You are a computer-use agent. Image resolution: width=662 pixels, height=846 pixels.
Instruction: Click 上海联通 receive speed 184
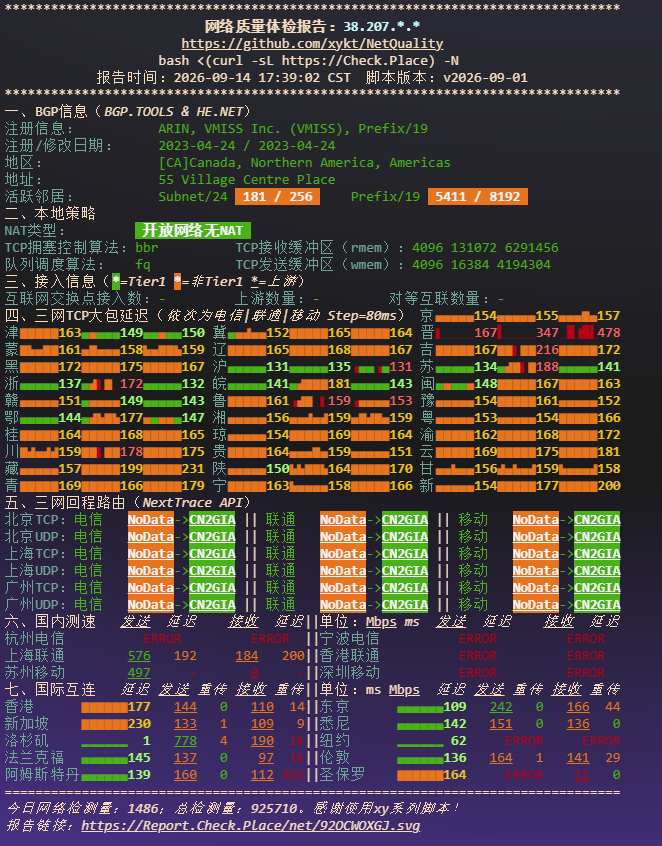pyautogui.click(x=247, y=656)
